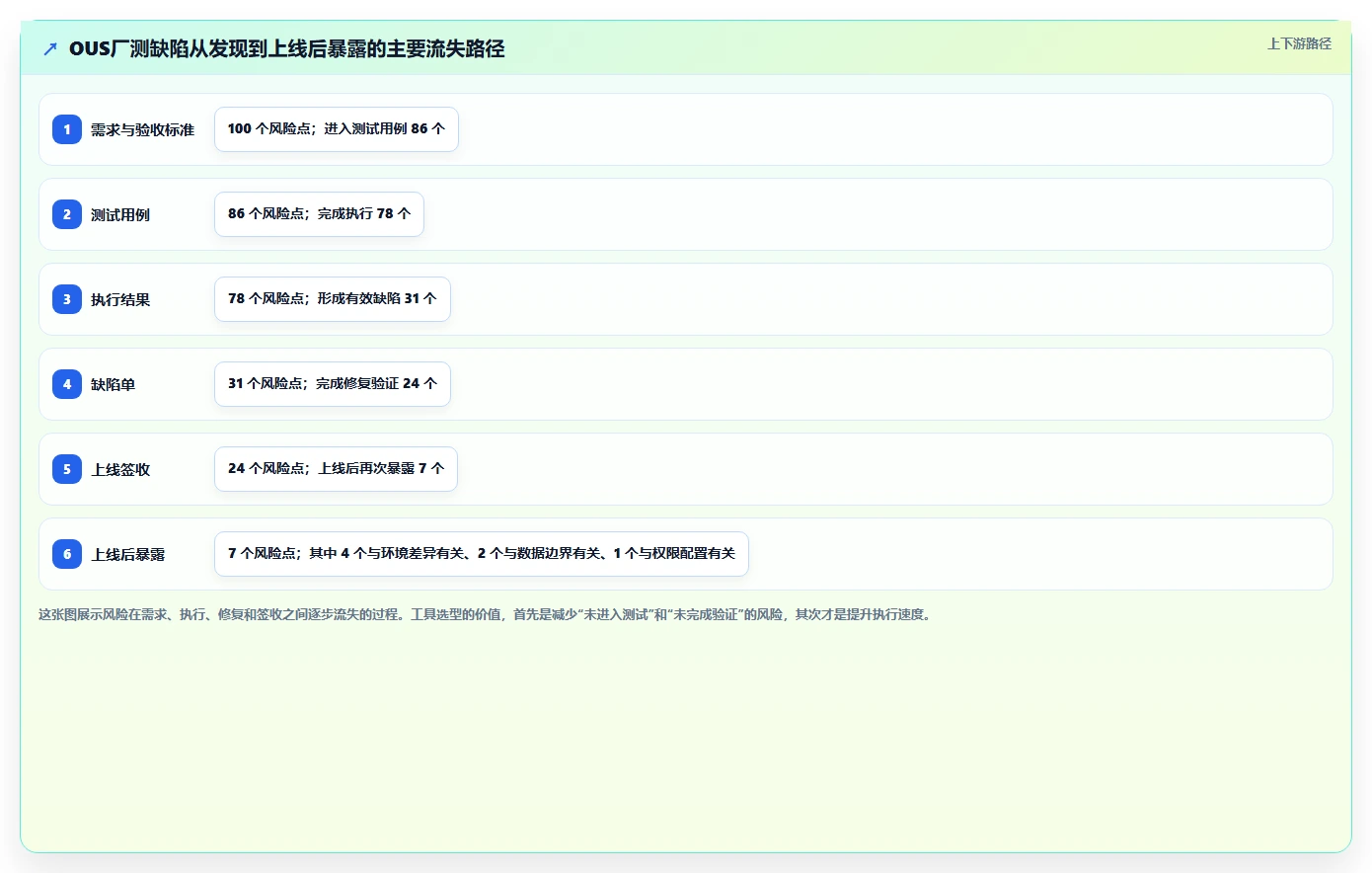1372x873 pixels.
Task: Click the 上线签收 label
Action: point(120,469)
